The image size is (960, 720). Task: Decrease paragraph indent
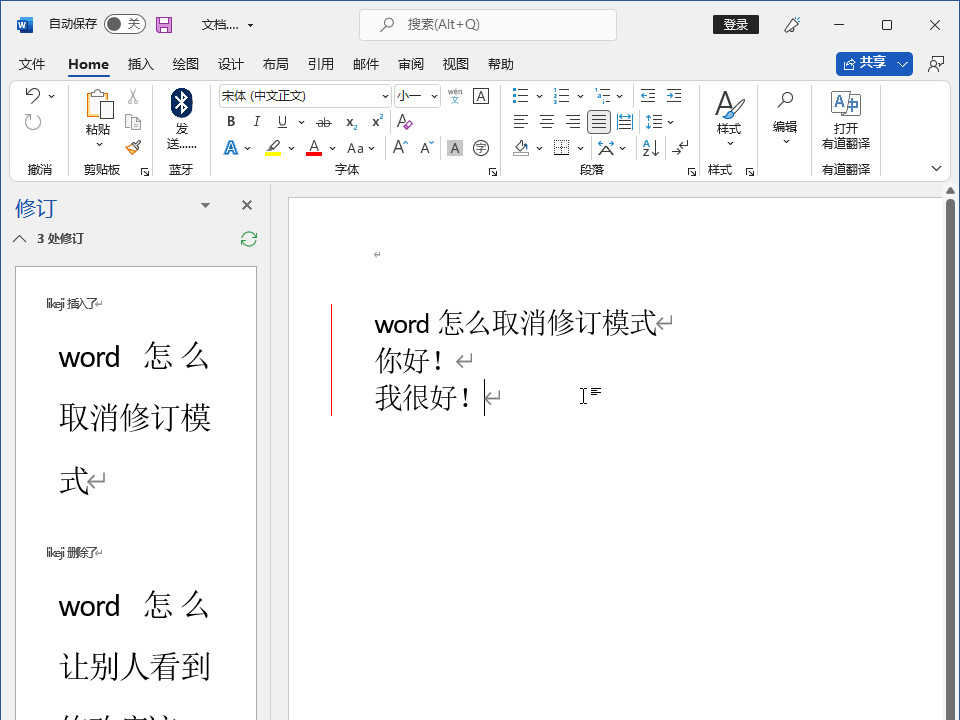click(648, 96)
